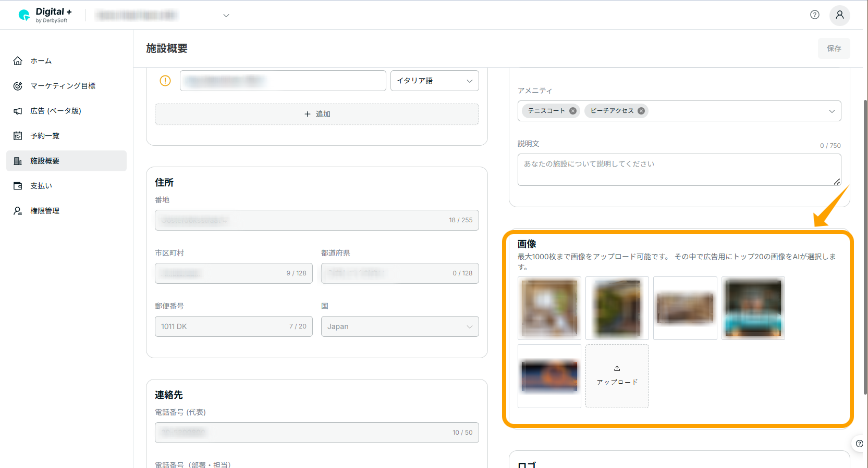Select 施設概要 in the sidebar
Viewport: 868px width, 468px height.
66,161
